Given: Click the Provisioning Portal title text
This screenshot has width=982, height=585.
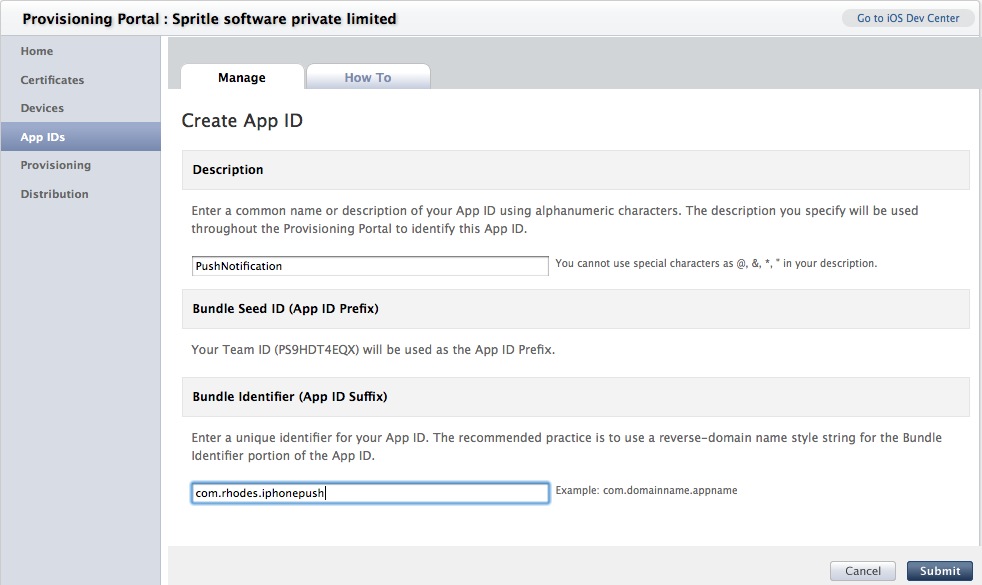Looking at the screenshot, I should (209, 19).
